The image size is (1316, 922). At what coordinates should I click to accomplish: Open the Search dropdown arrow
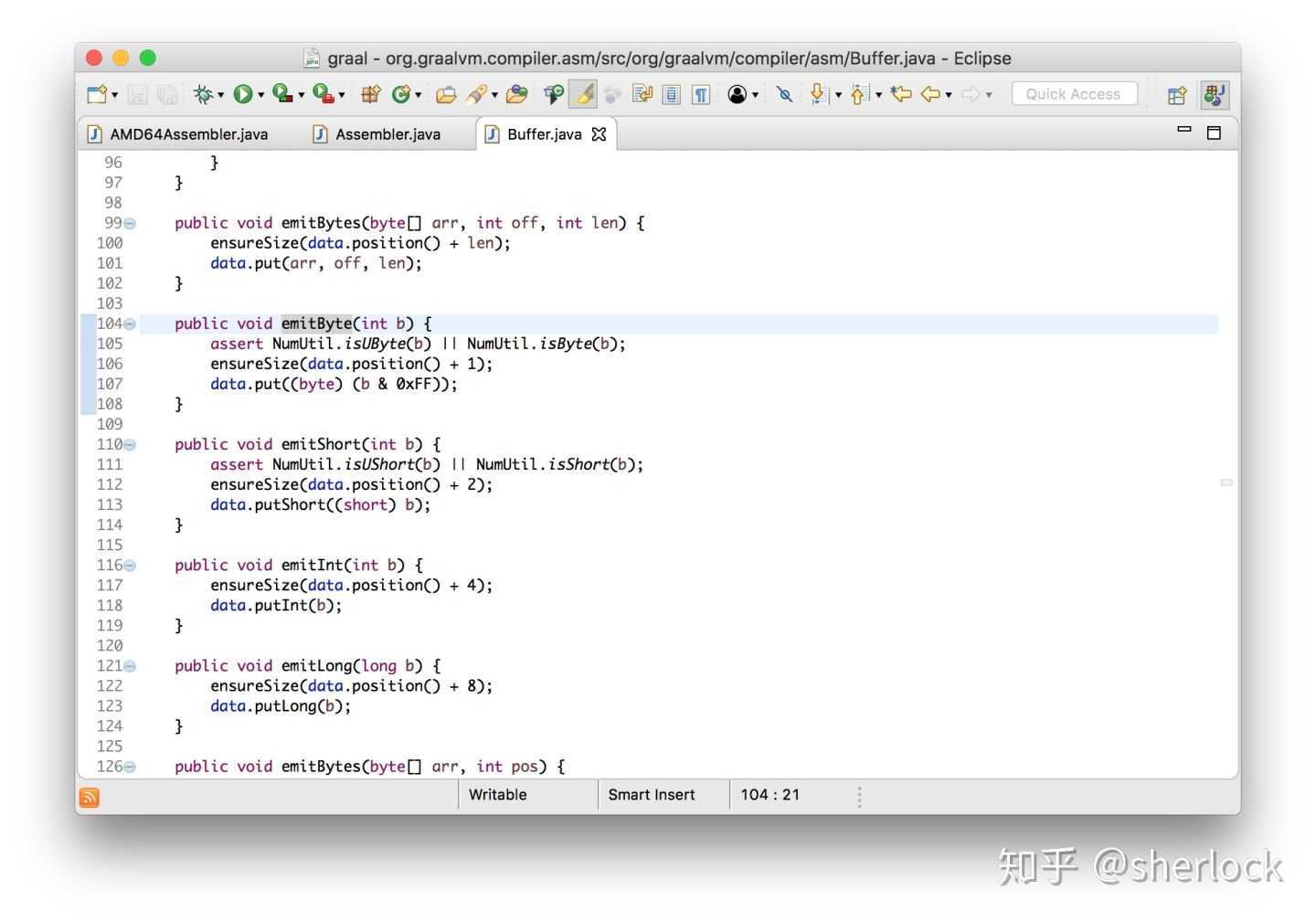tap(494, 95)
